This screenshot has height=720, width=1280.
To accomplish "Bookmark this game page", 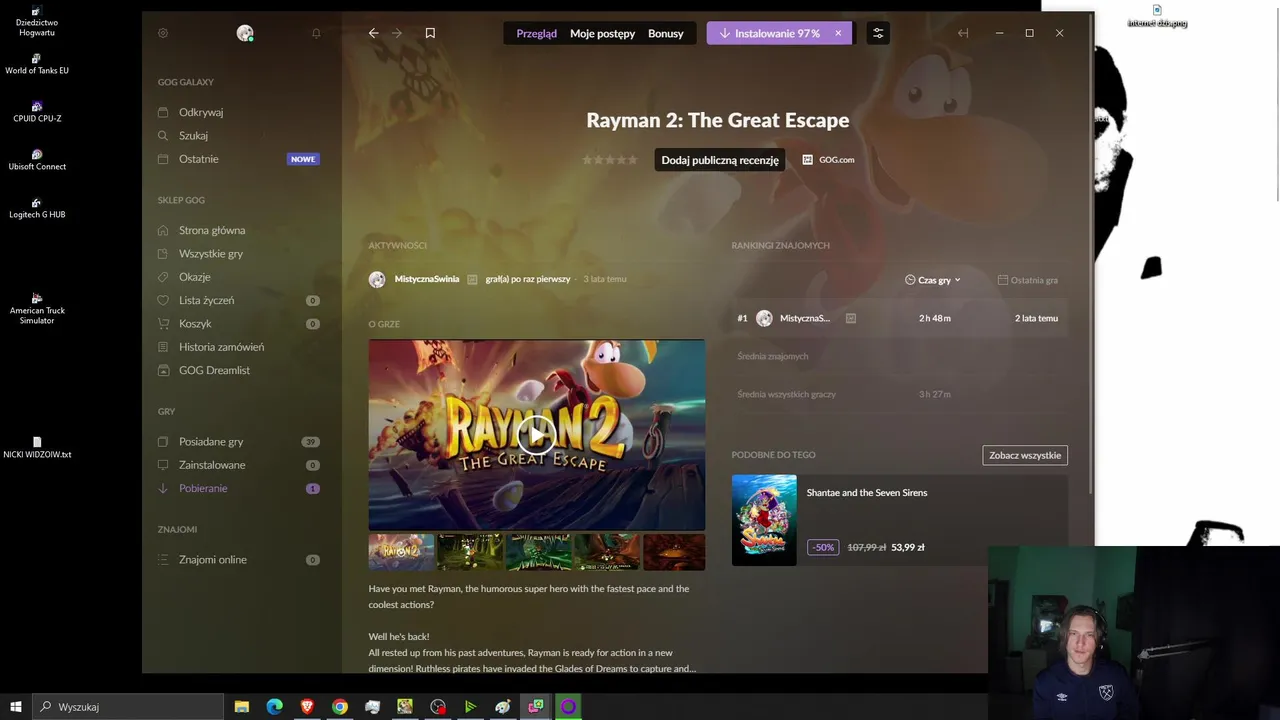I will tap(430, 33).
